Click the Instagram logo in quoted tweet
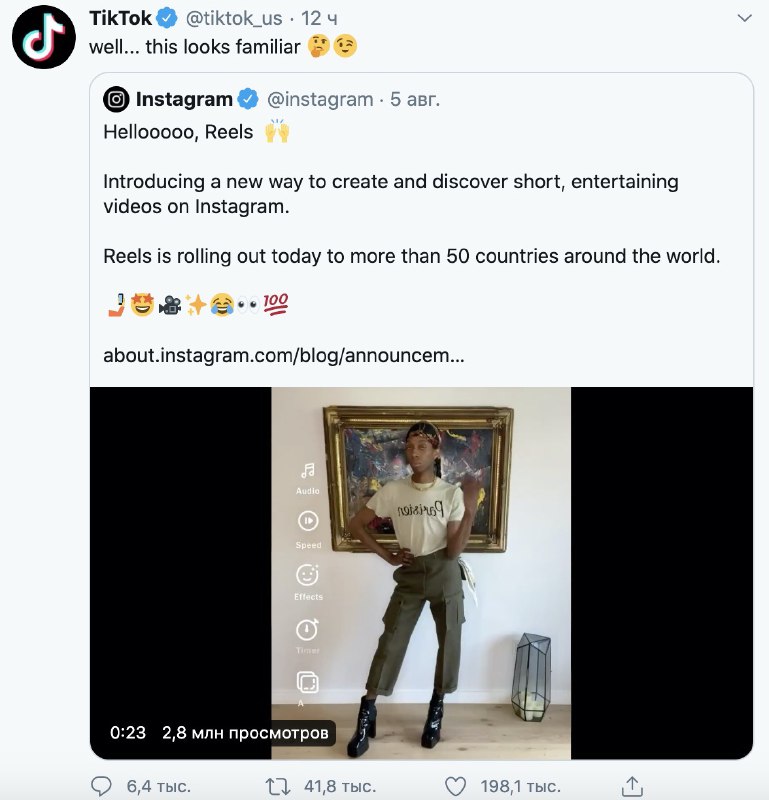 pyautogui.click(x=117, y=99)
